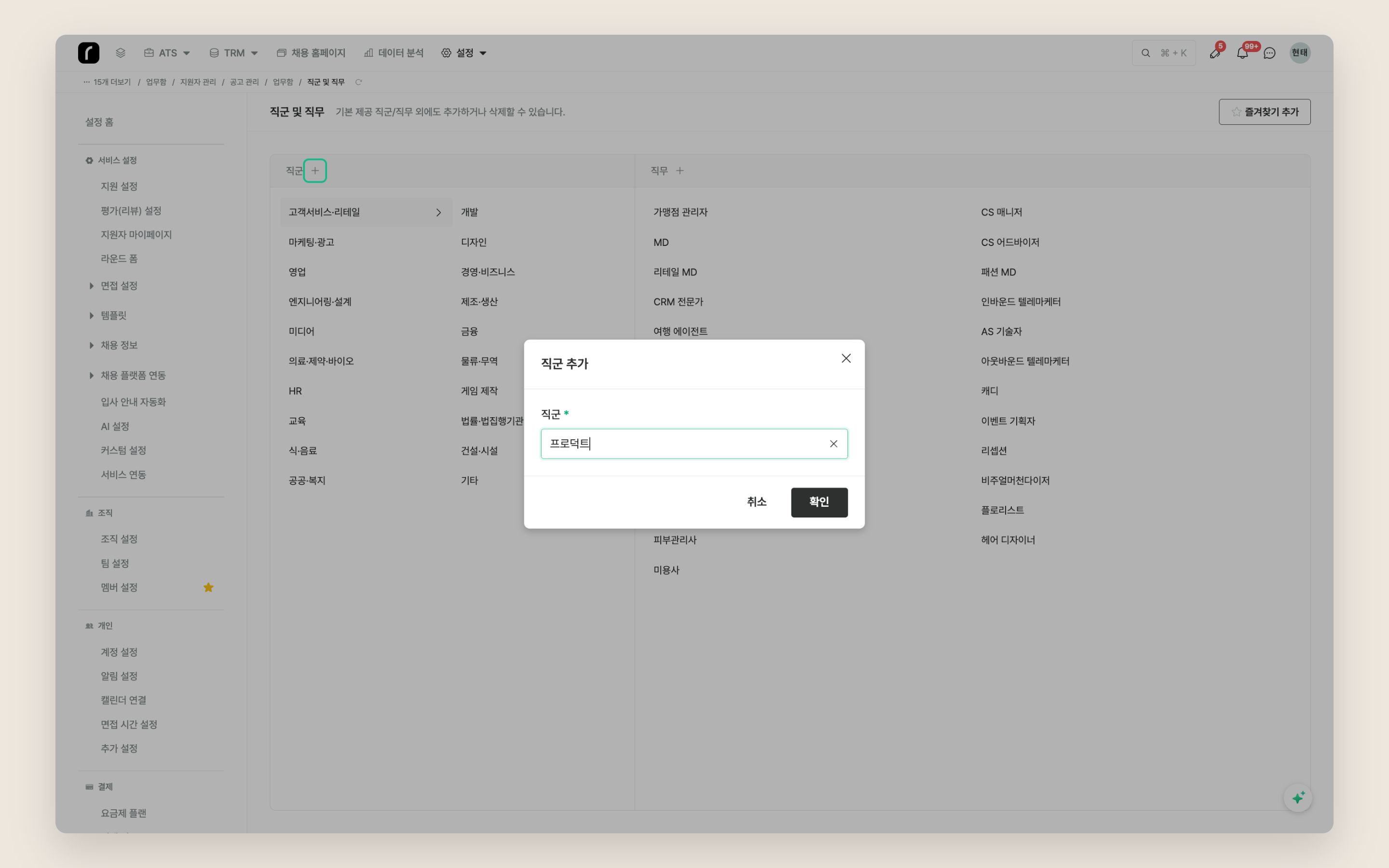Open the notifications bell icon
The width and height of the screenshot is (1389, 868).
click(x=1242, y=53)
